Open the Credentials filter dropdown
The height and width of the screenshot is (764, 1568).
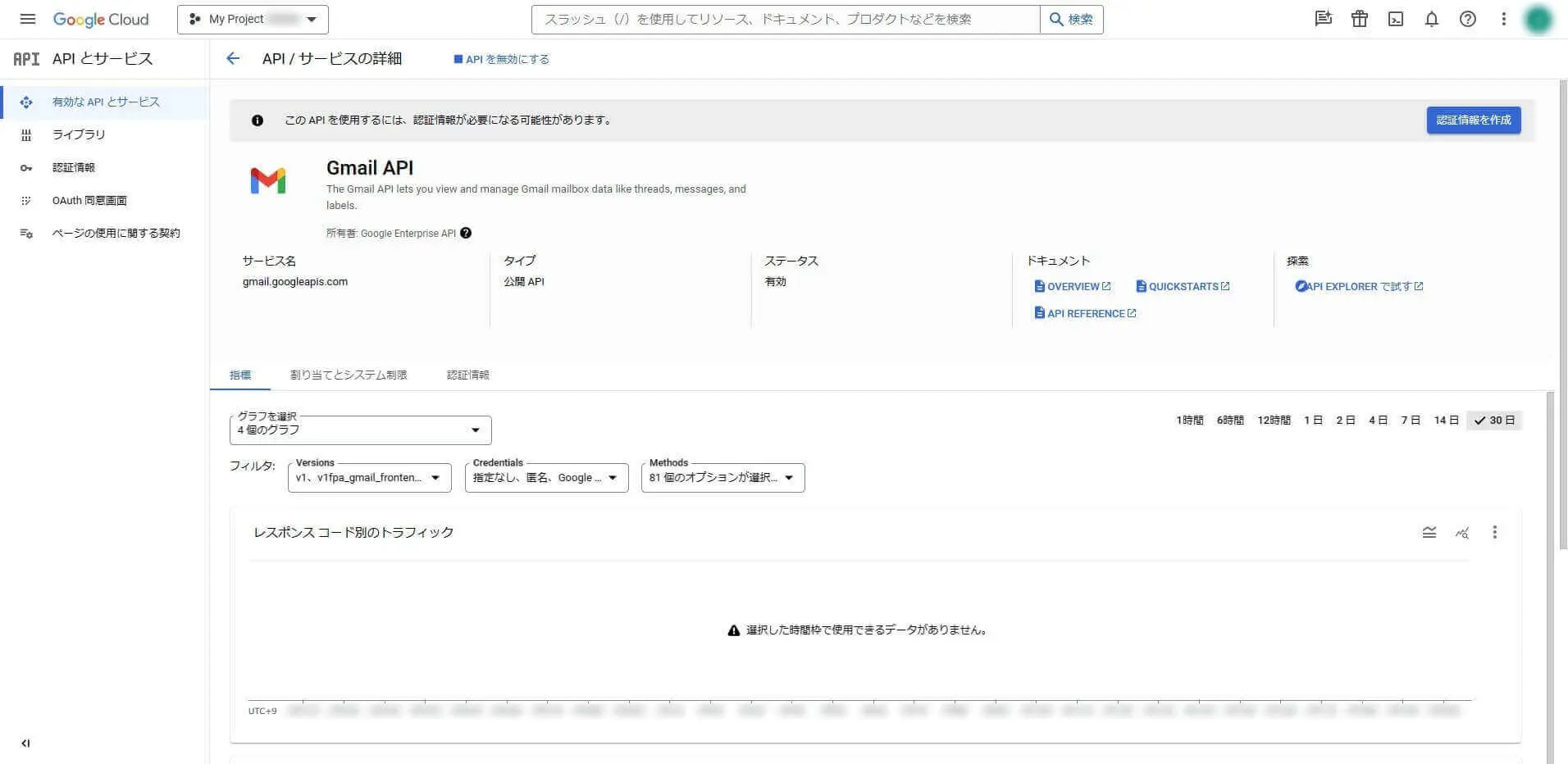pyautogui.click(x=547, y=478)
